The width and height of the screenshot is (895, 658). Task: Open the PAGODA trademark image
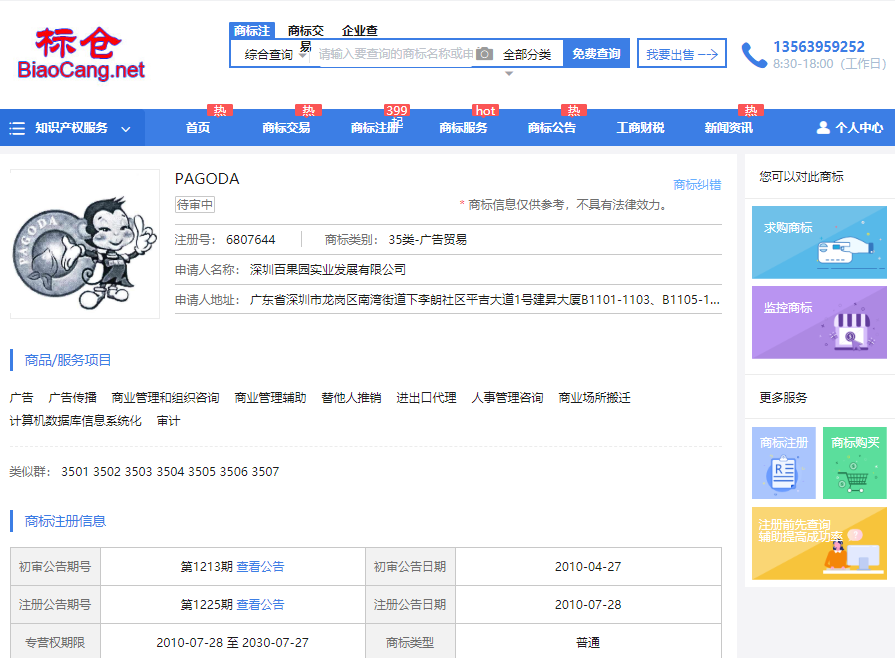pos(84,244)
